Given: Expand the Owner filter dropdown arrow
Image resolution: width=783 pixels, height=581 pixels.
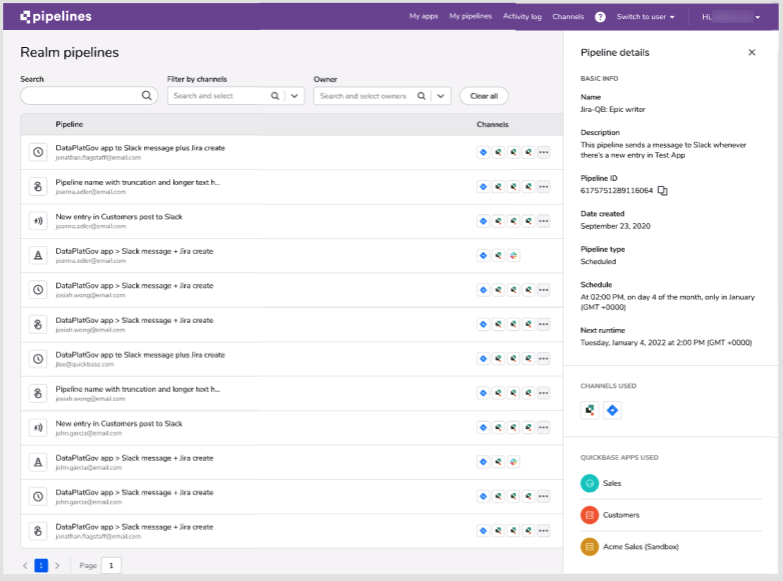Looking at the screenshot, I should click(441, 96).
